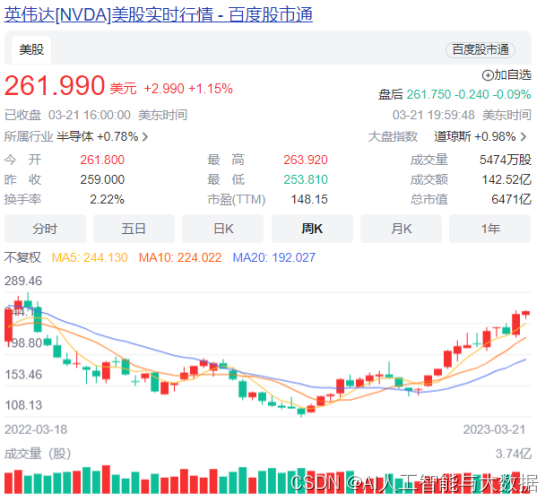Switch chart to 五日 view
This screenshot has width=554, height=503.
tap(134, 229)
